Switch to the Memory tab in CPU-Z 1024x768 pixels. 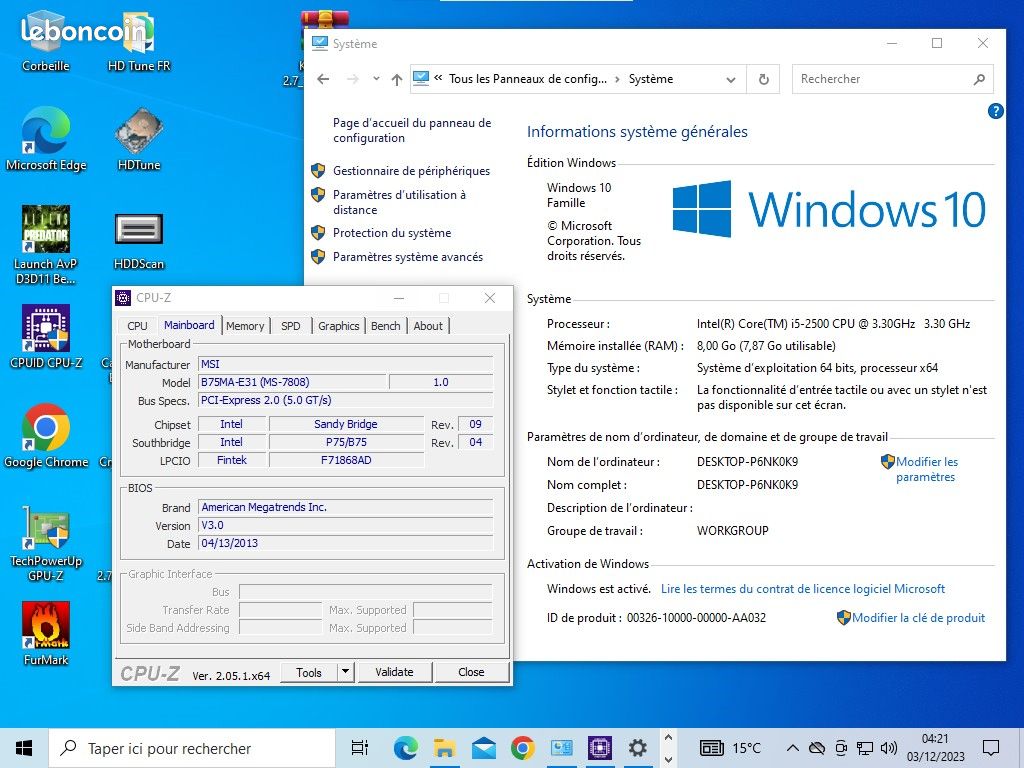point(245,325)
